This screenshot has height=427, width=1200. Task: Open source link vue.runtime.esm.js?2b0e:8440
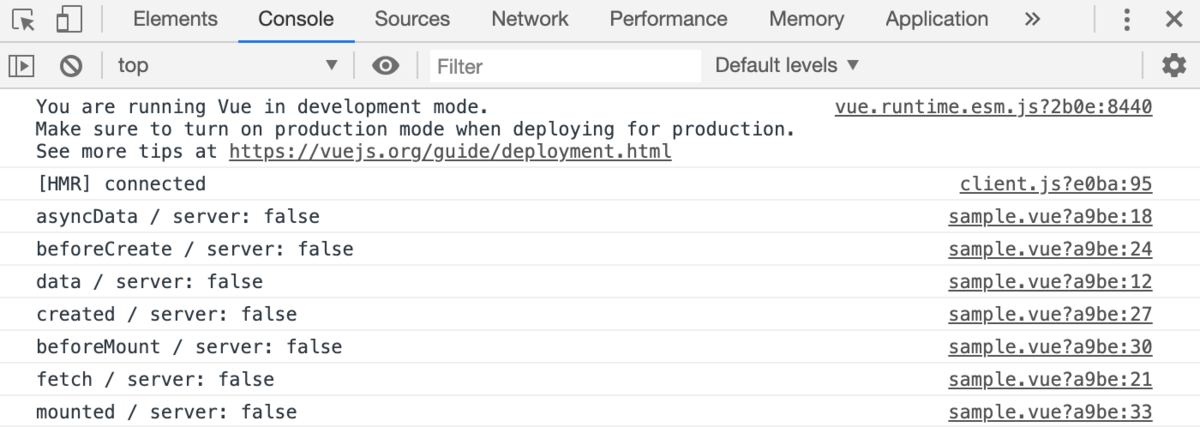994,107
